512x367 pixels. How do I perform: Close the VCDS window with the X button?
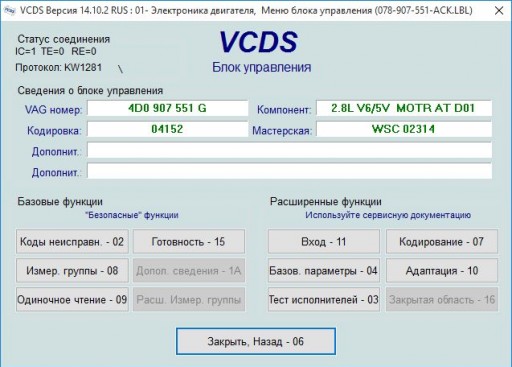pos(499,10)
